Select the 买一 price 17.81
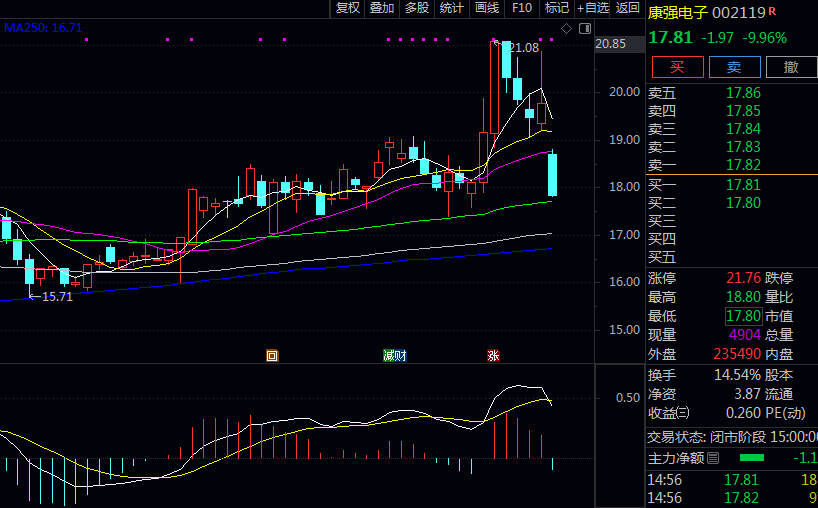The image size is (818, 508). coord(743,185)
